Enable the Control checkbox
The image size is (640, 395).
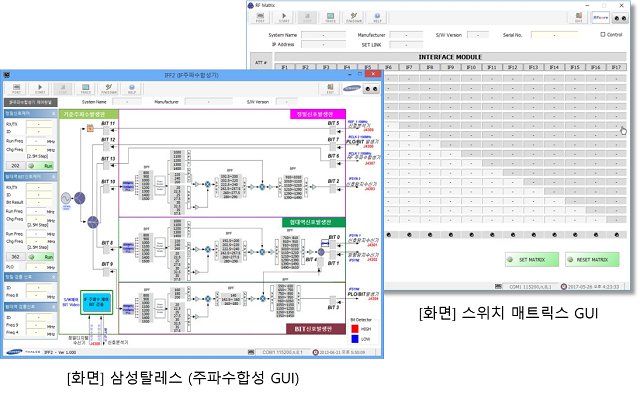pos(603,35)
